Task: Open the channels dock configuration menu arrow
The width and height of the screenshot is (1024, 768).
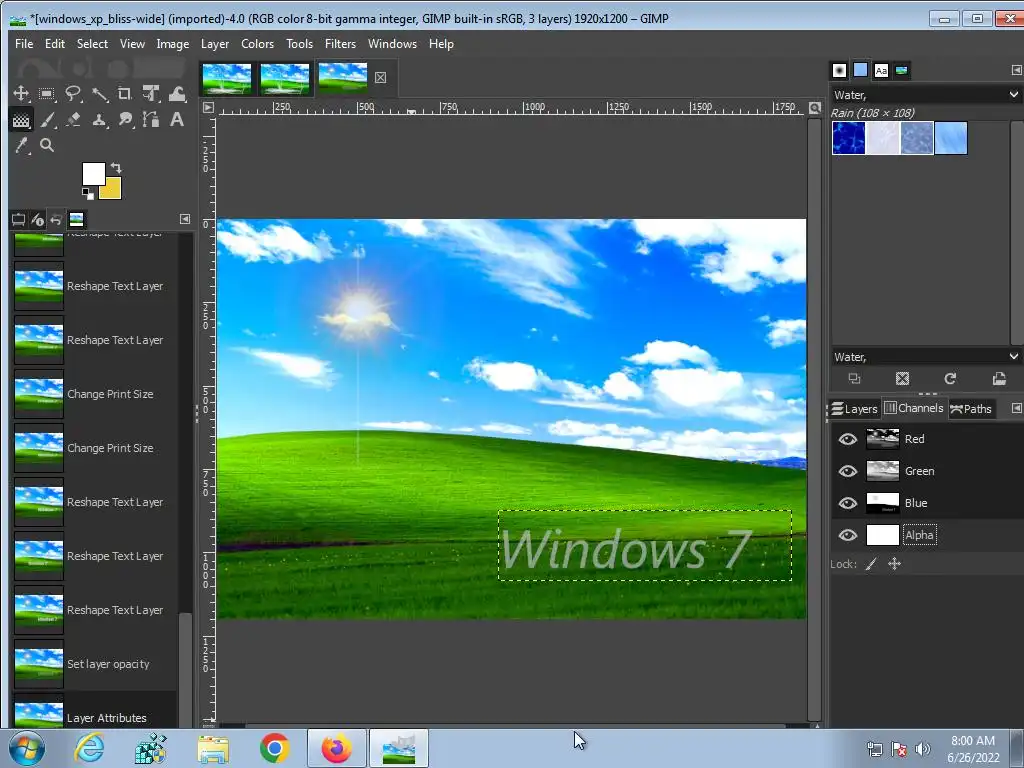Action: [1016, 408]
